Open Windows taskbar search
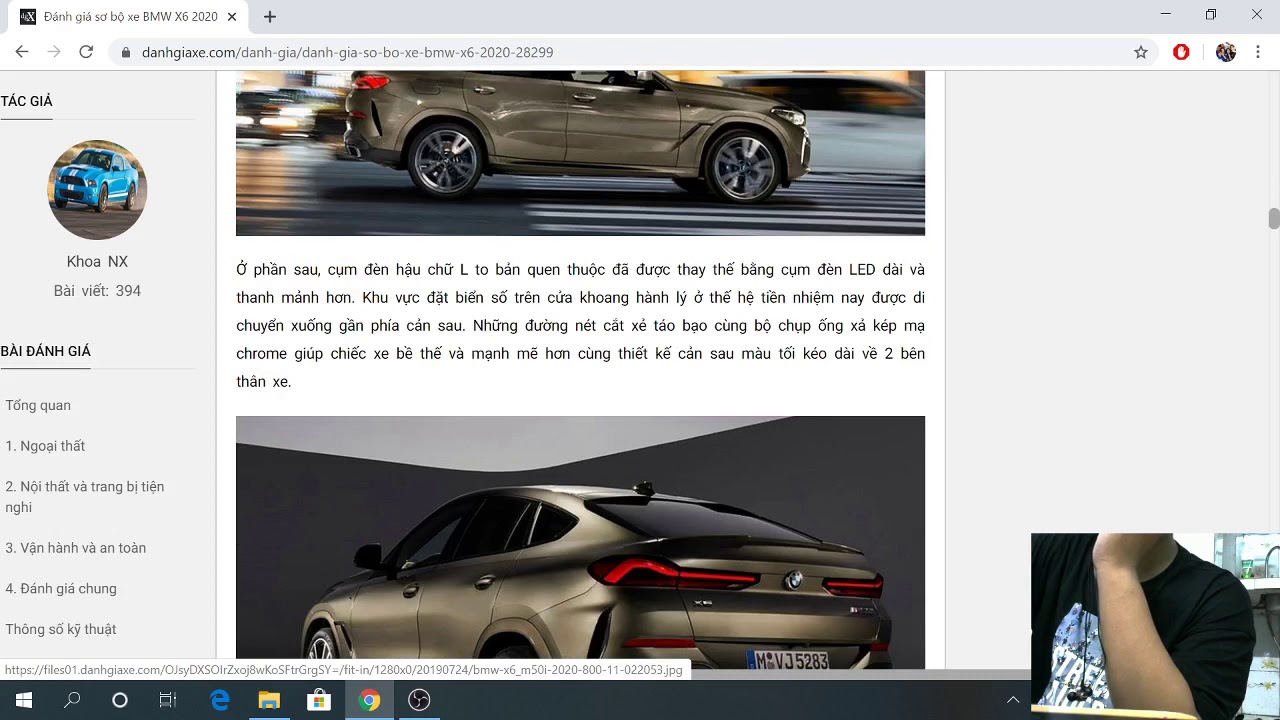This screenshot has height=720, width=1280. [72, 700]
